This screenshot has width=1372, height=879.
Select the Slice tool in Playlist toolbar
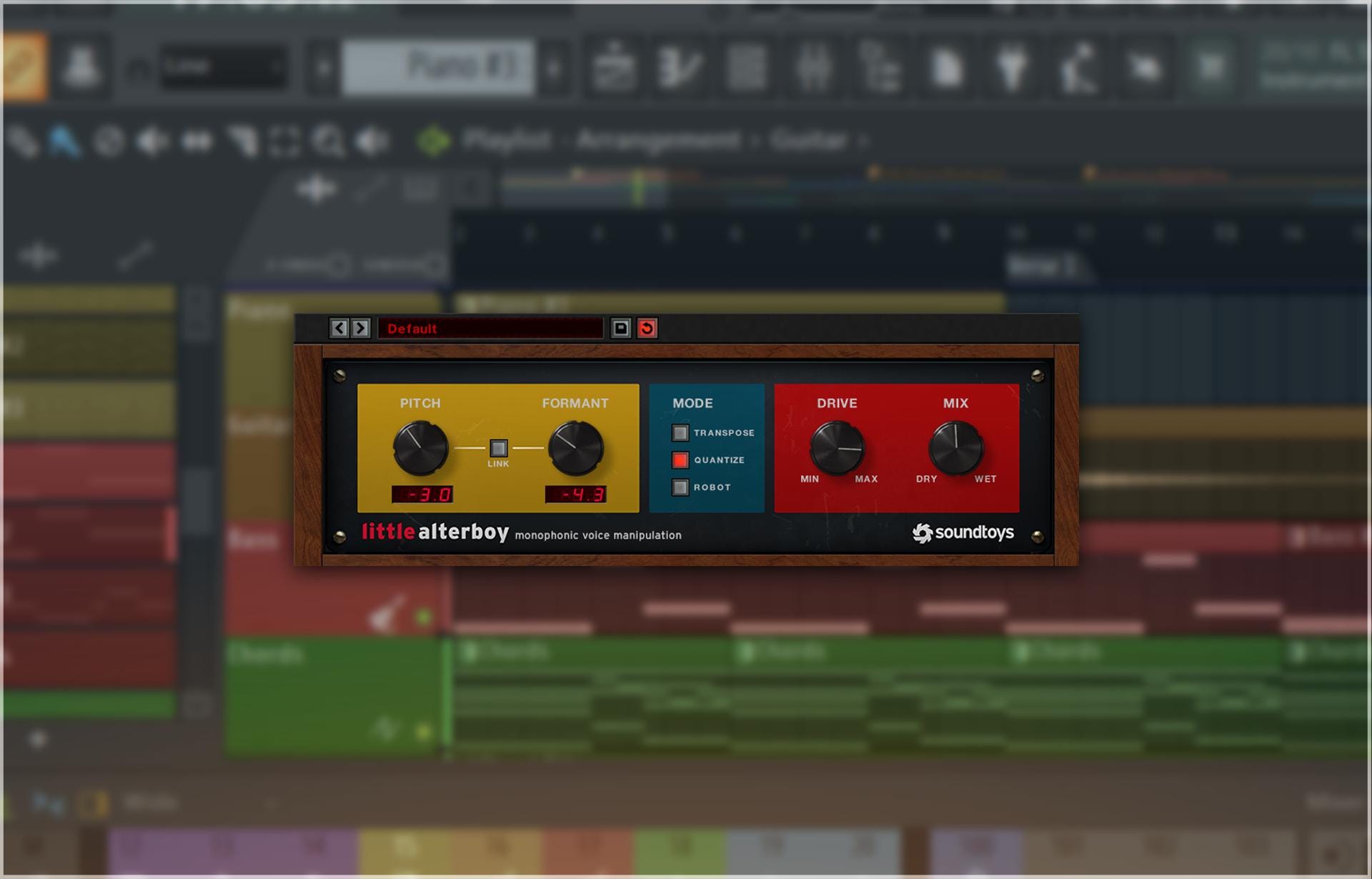(243, 141)
